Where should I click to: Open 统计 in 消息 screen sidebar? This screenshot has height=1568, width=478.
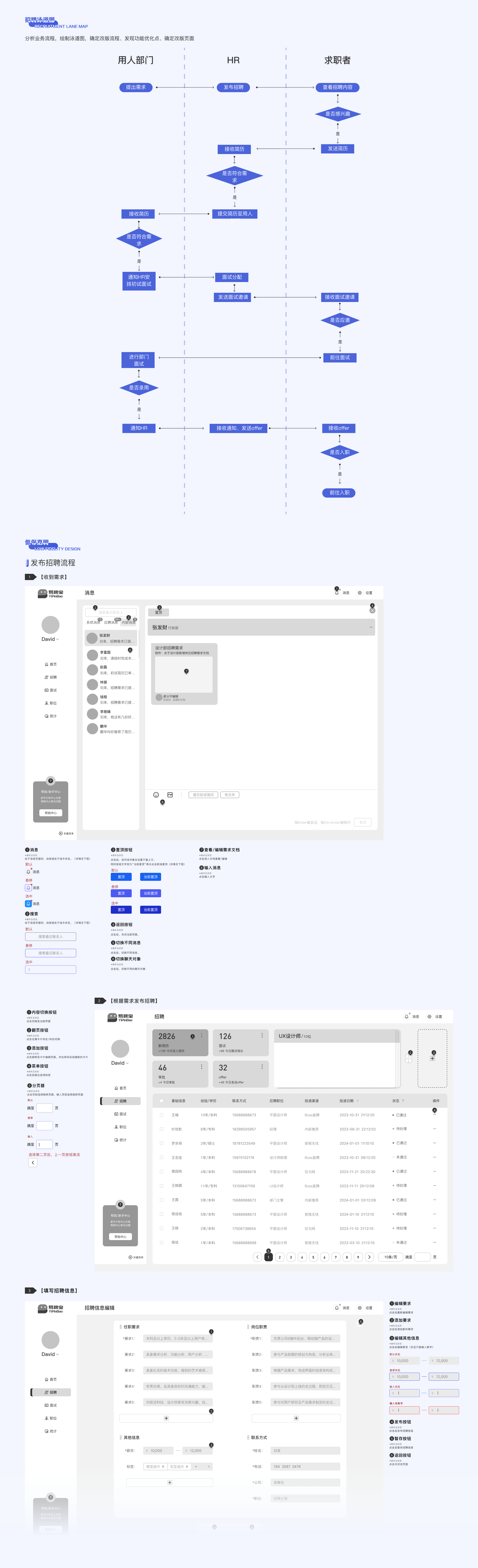click(x=51, y=716)
